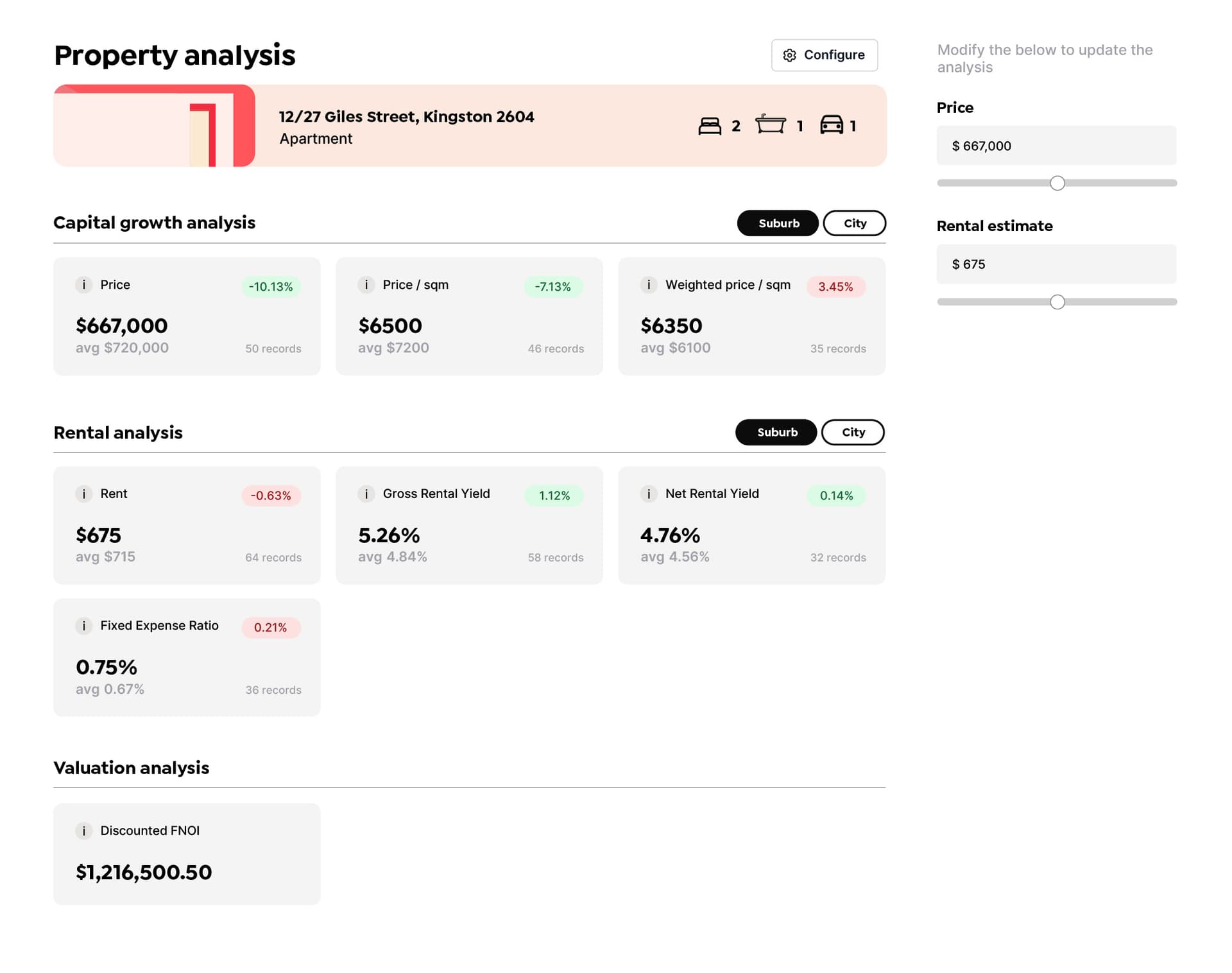Screen dimensions: 1232x973
Task: Switch Rental analysis to City
Action: (x=853, y=433)
